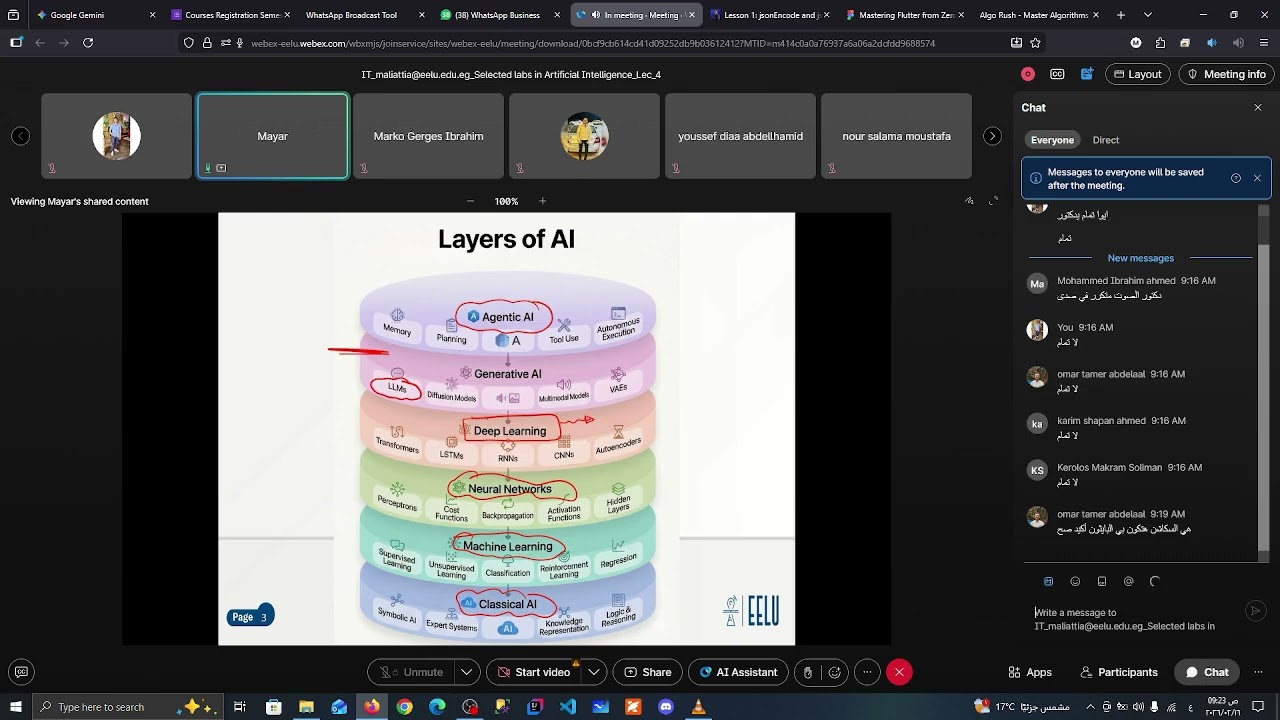Select youssef diaa abdelhamid's participant tile
The width and height of the screenshot is (1280, 720).
coord(740,136)
